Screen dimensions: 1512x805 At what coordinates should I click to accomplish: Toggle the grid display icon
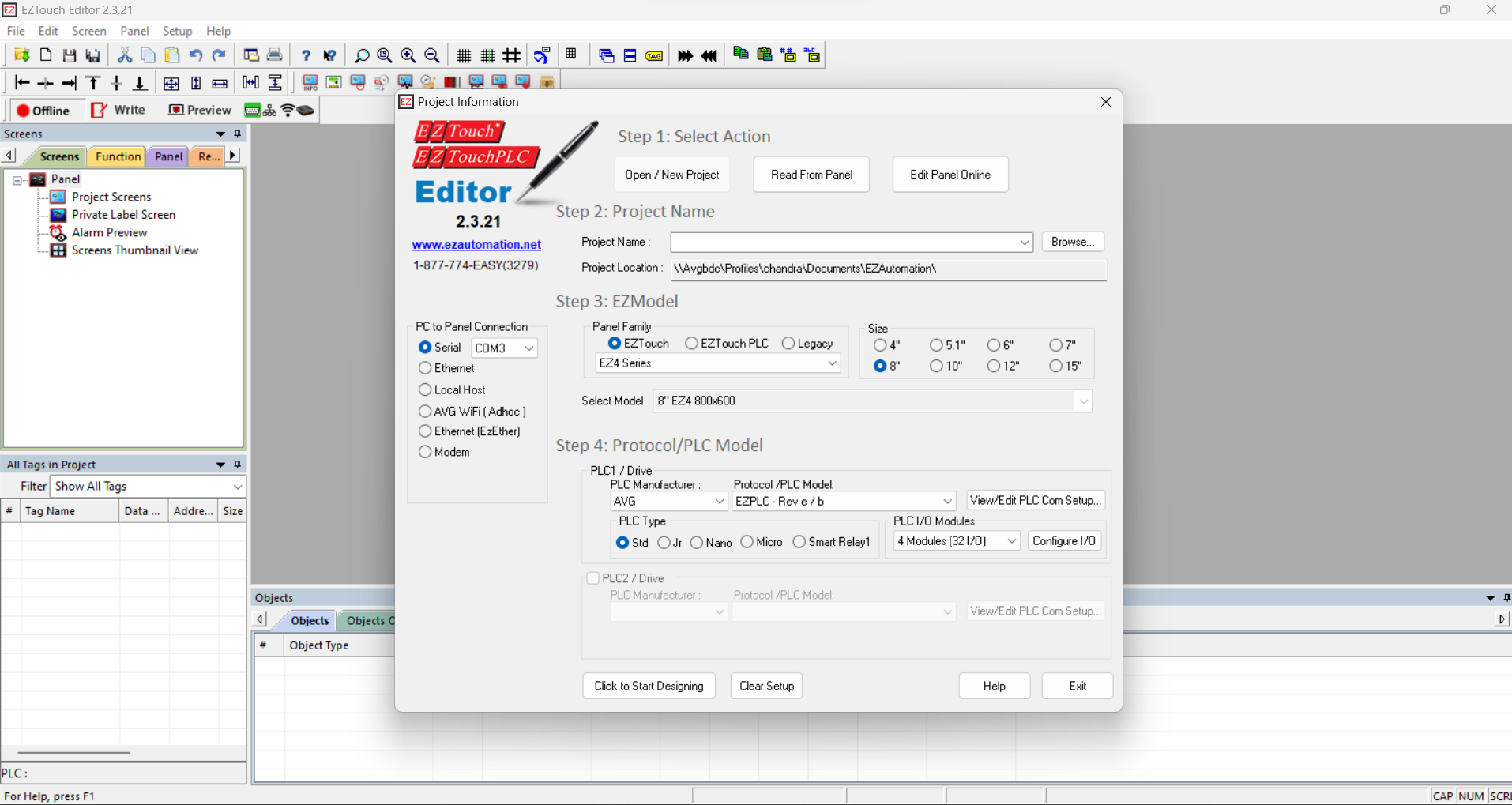[463, 55]
